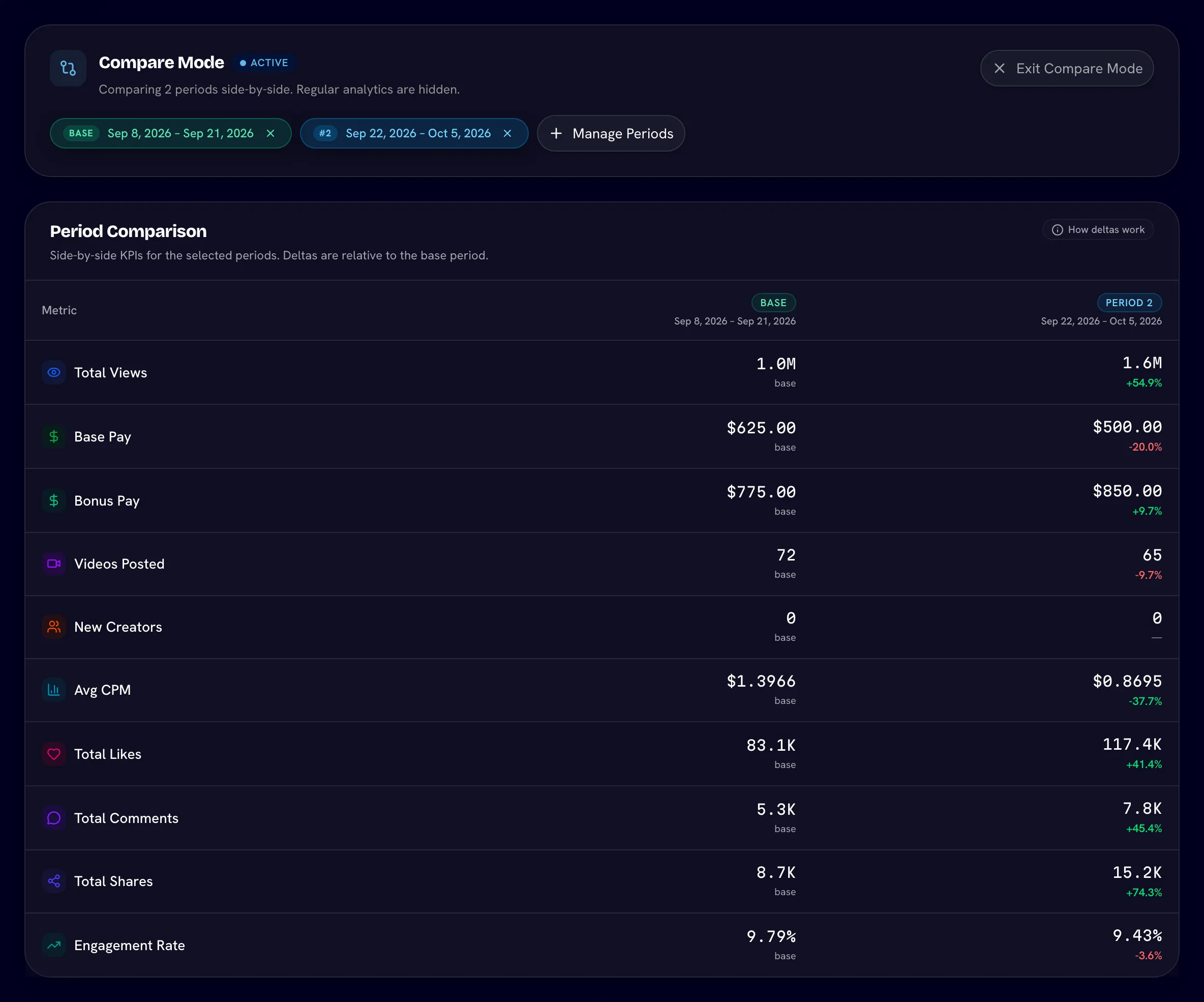Click the Compare Mode branch icon
The height and width of the screenshot is (1002, 1204).
tap(68, 68)
